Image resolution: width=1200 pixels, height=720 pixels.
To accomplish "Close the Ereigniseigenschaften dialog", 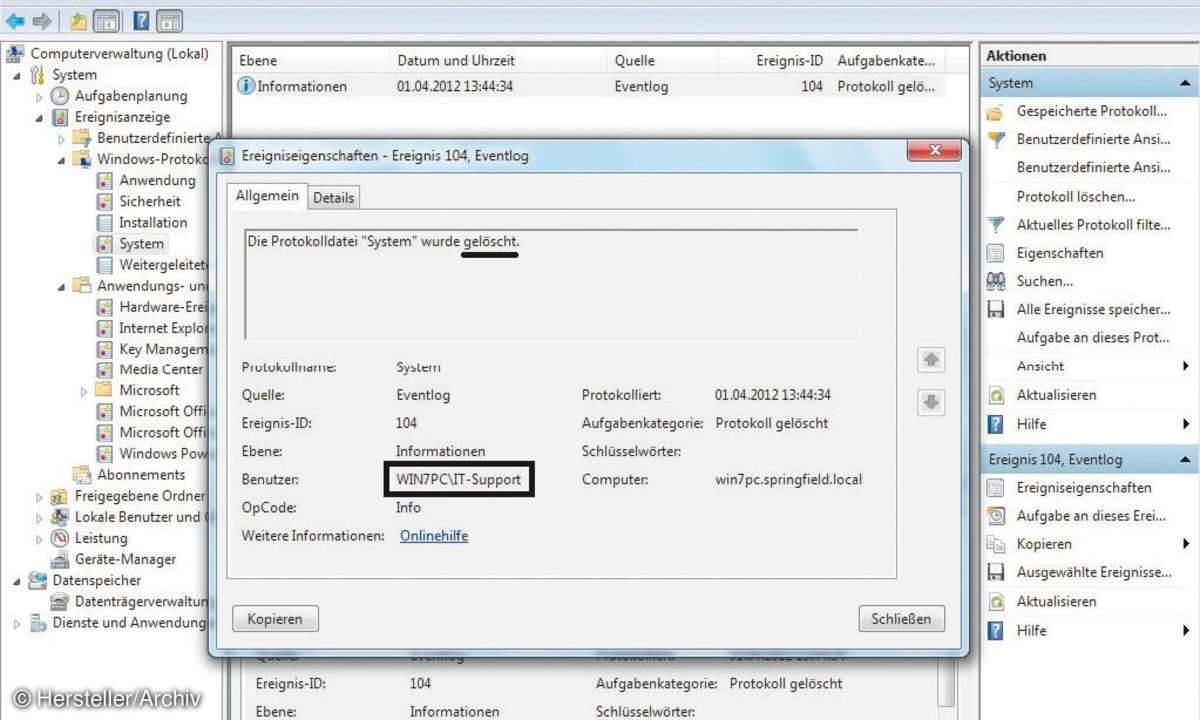I will pos(936,151).
